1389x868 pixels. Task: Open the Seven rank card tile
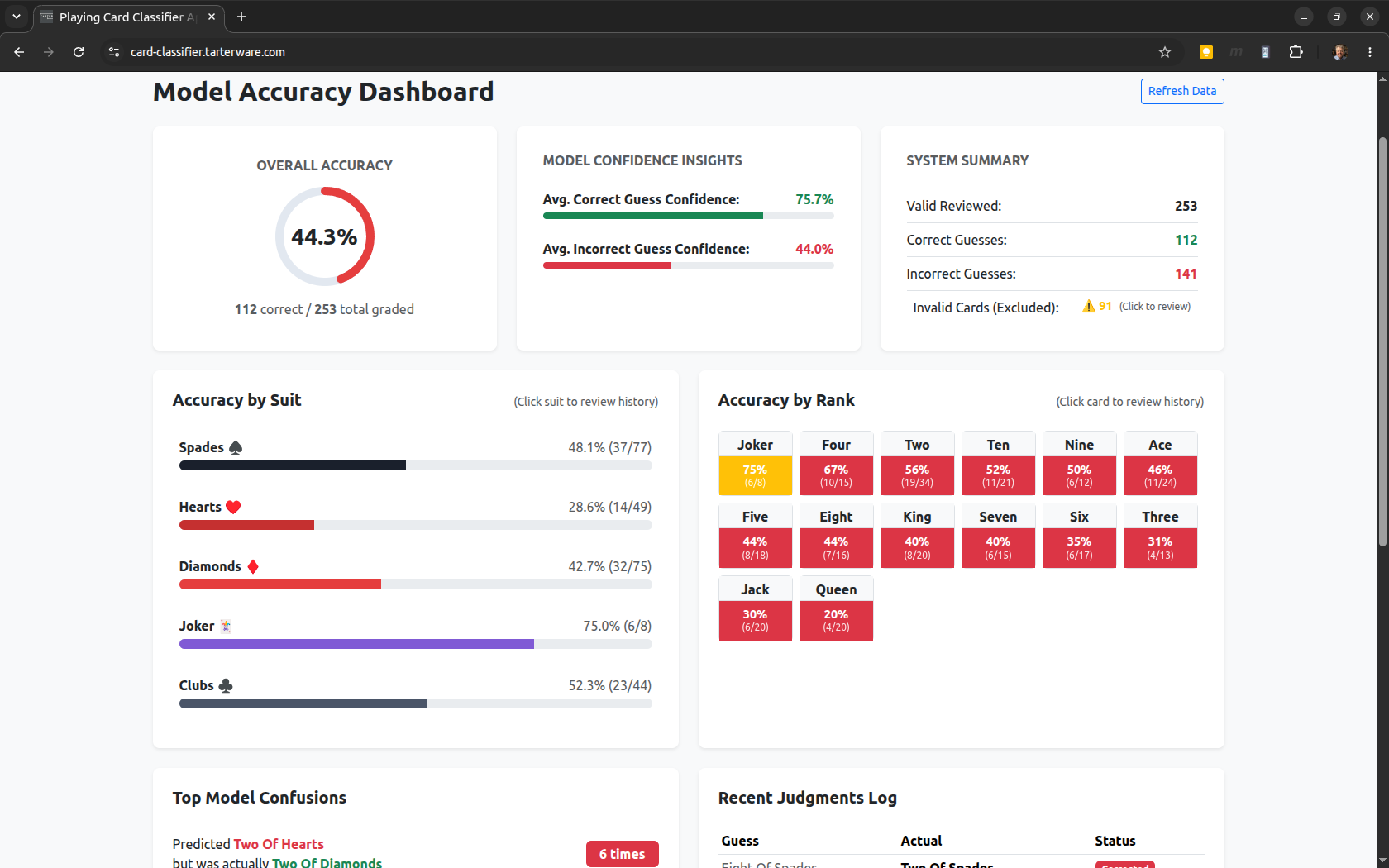point(999,536)
